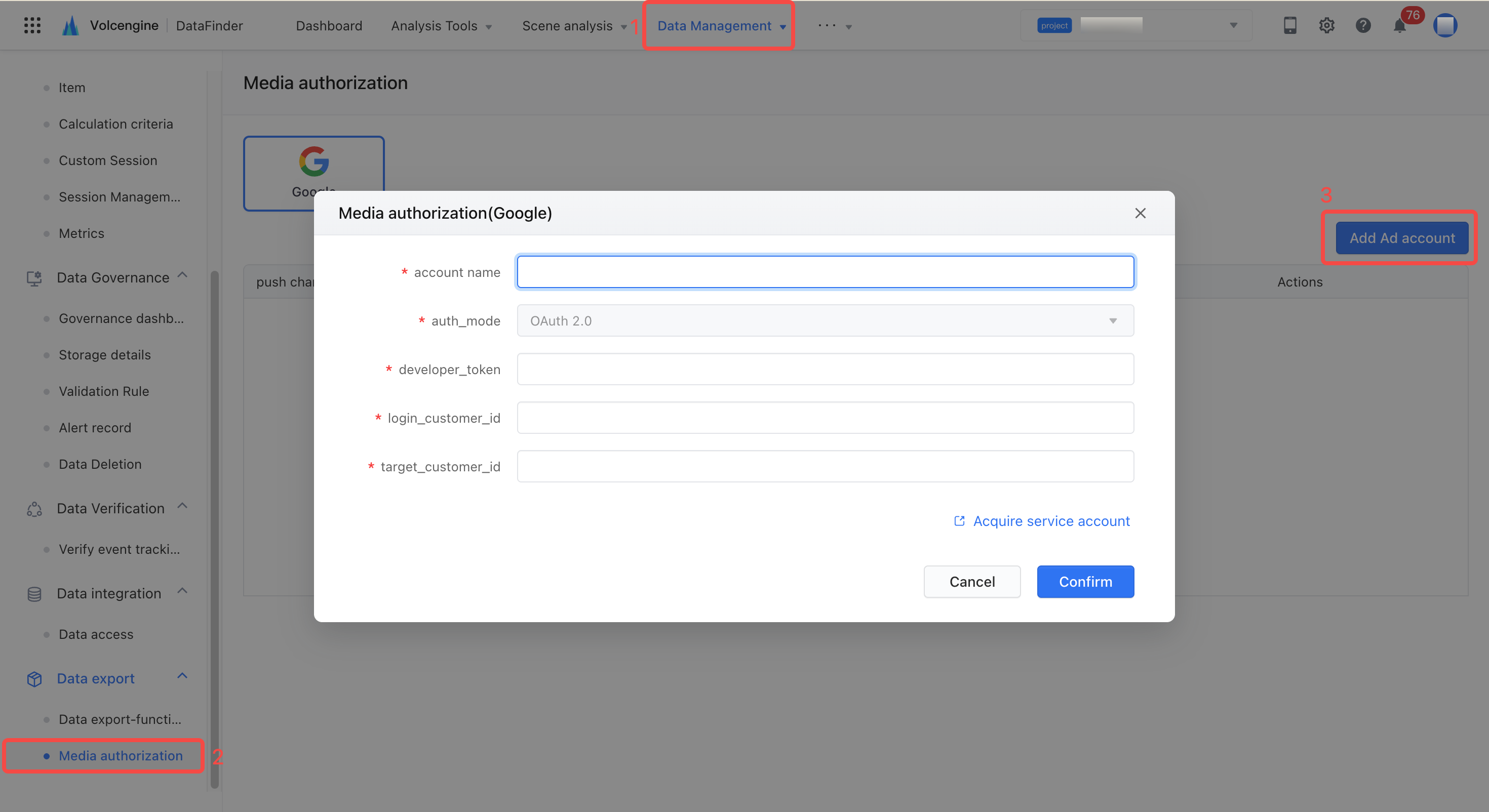The image size is (1489, 812).
Task: Click the Add Ad account button
Action: [1402, 238]
